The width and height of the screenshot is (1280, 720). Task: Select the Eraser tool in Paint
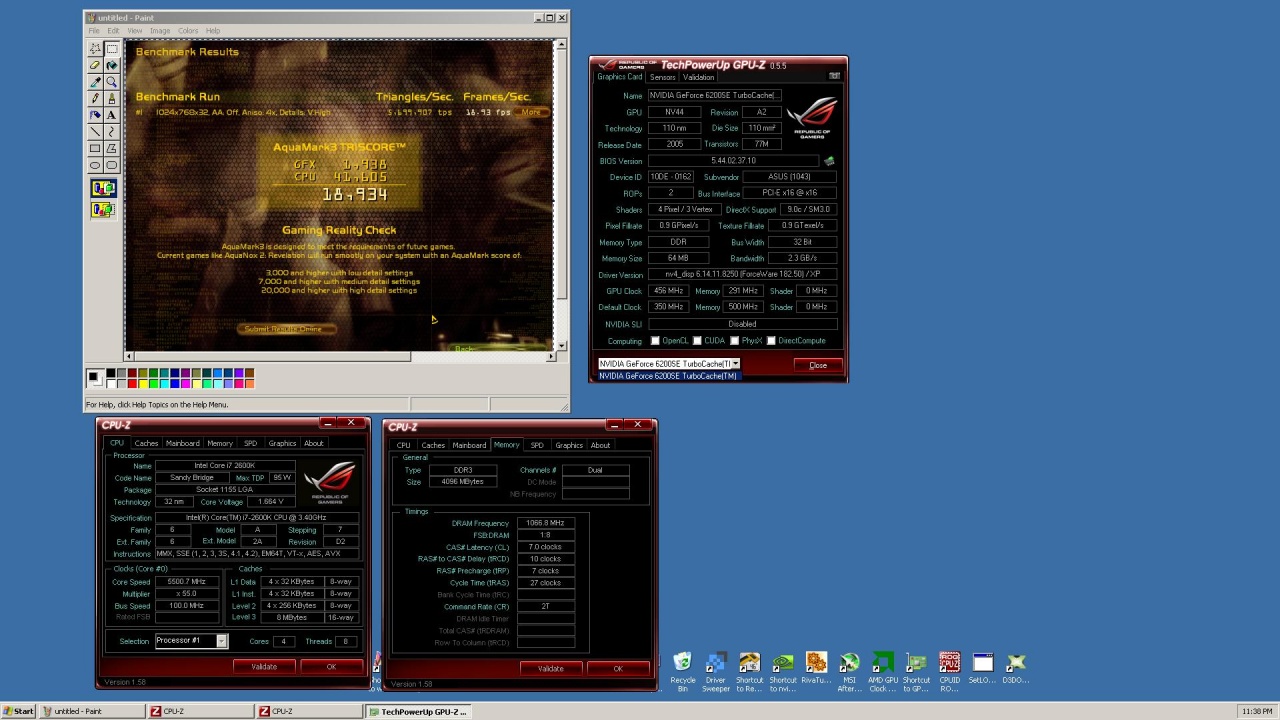[95, 65]
